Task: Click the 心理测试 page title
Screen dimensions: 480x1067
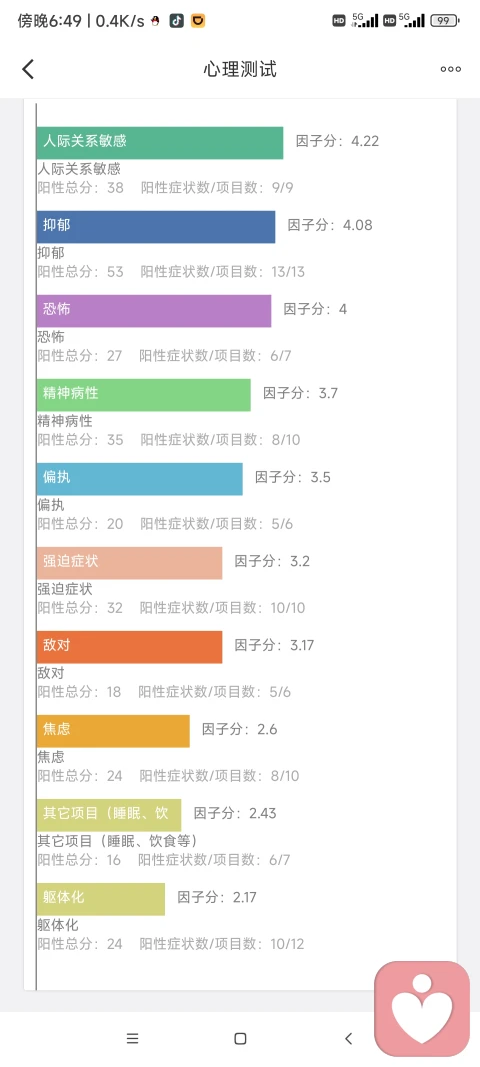Action: tap(240, 69)
